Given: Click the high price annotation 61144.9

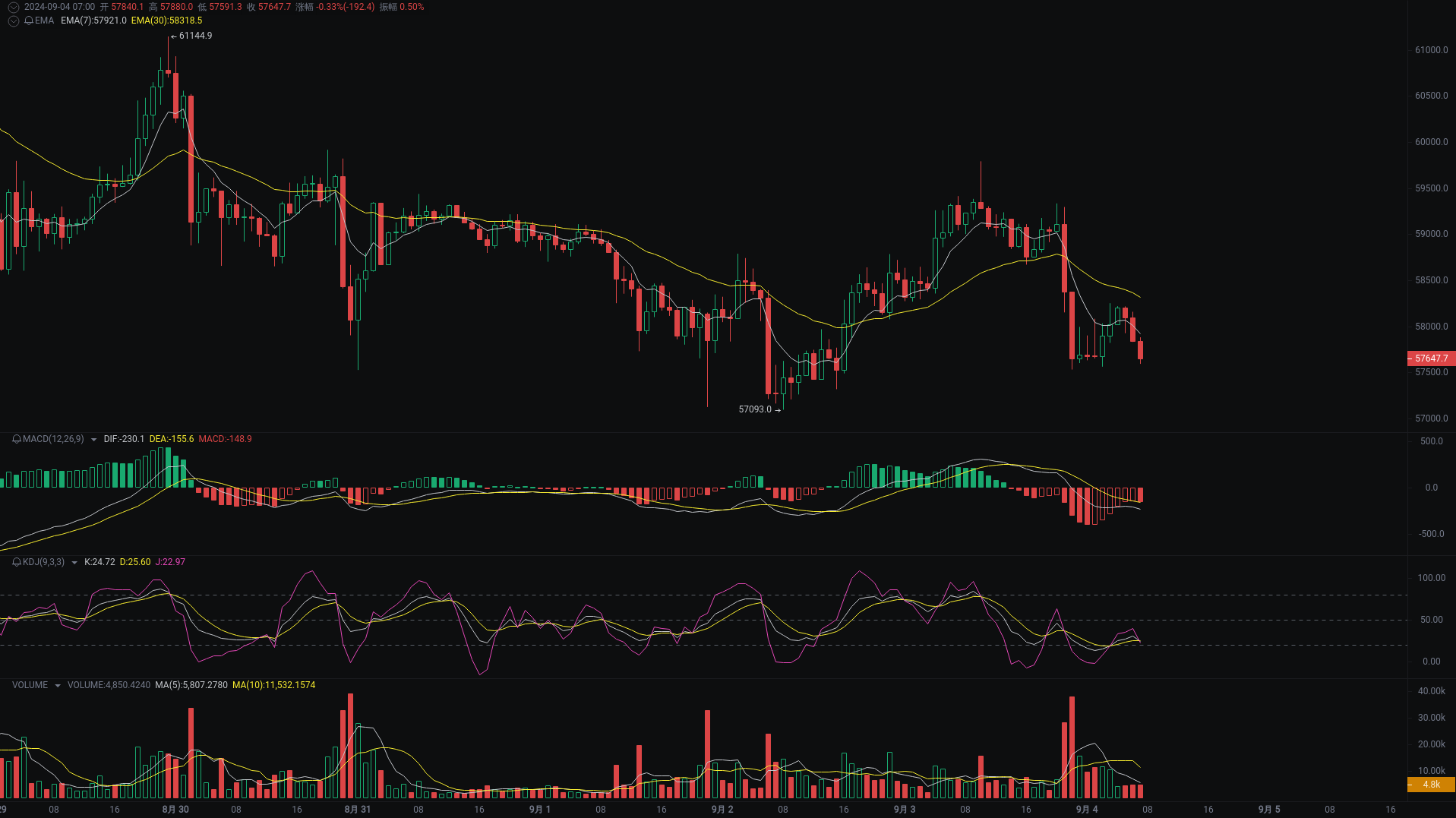Looking at the screenshot, I should tap(194, 35).
